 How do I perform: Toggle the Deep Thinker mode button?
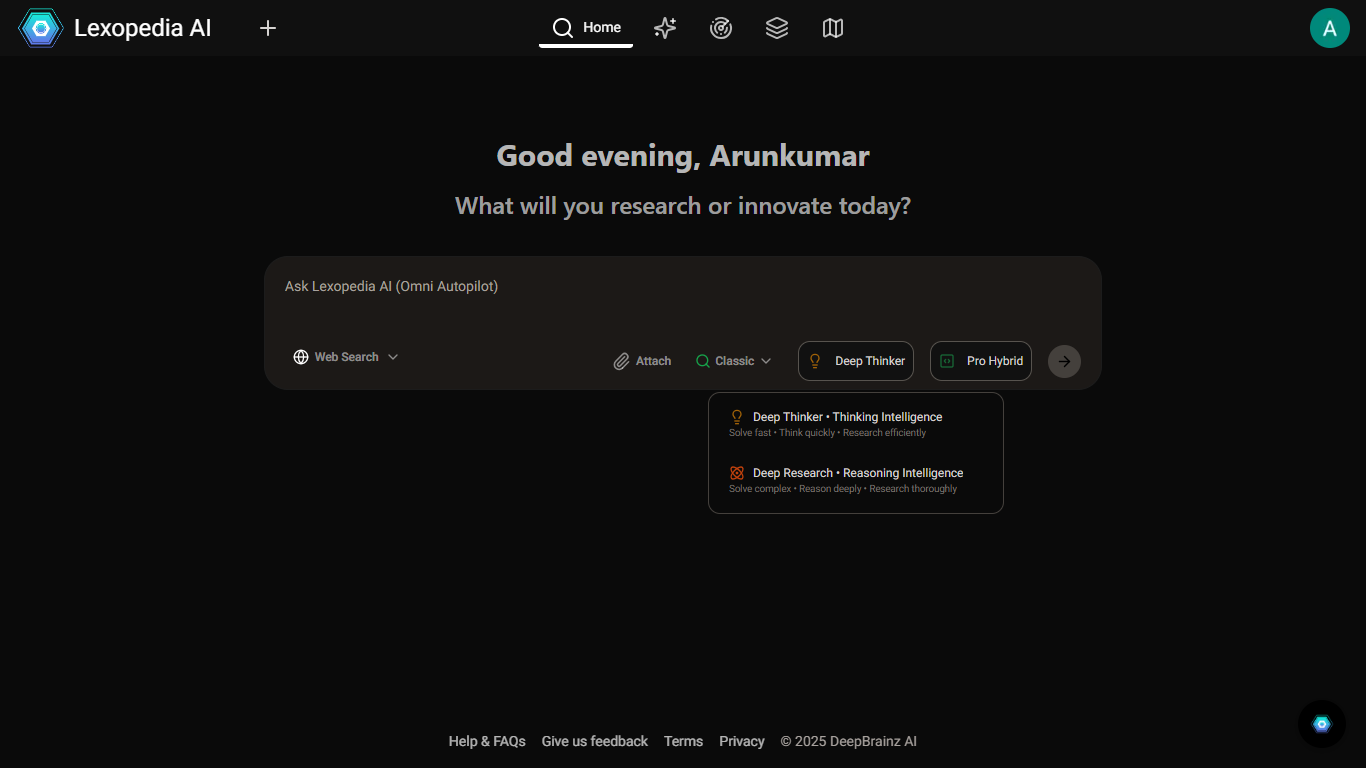tap(856, 361)
